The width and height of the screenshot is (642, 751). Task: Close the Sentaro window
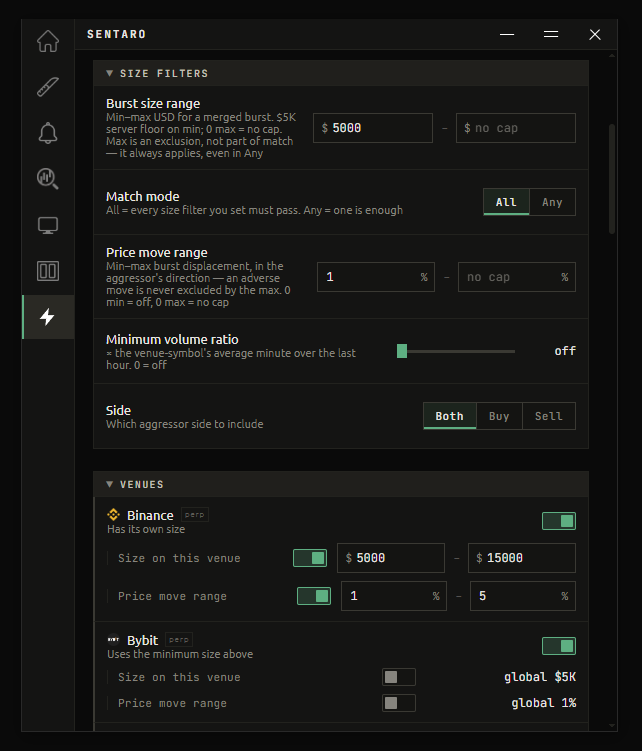coord(595,34)
